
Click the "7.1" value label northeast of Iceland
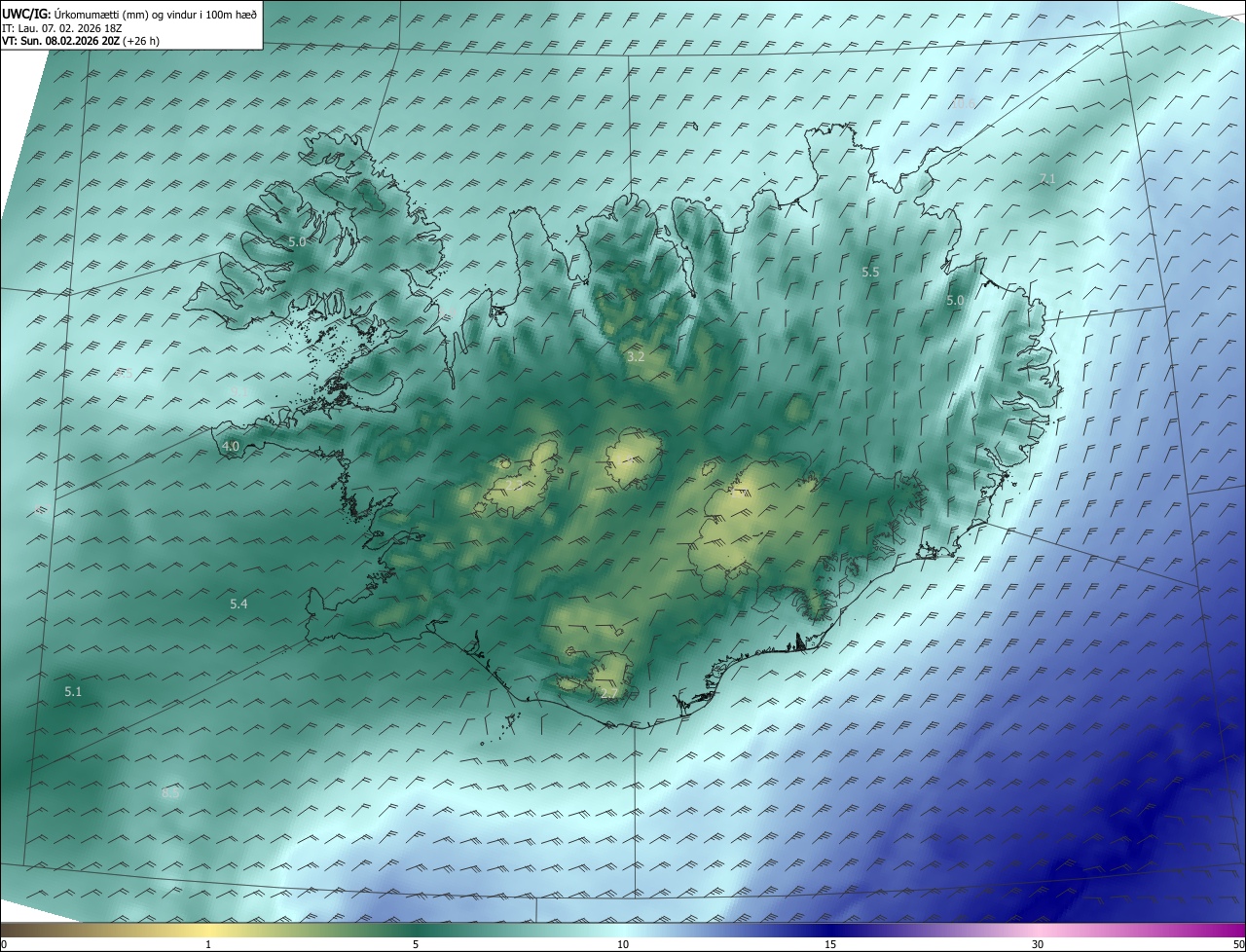pyautogui.click(x=1047, y=178)
